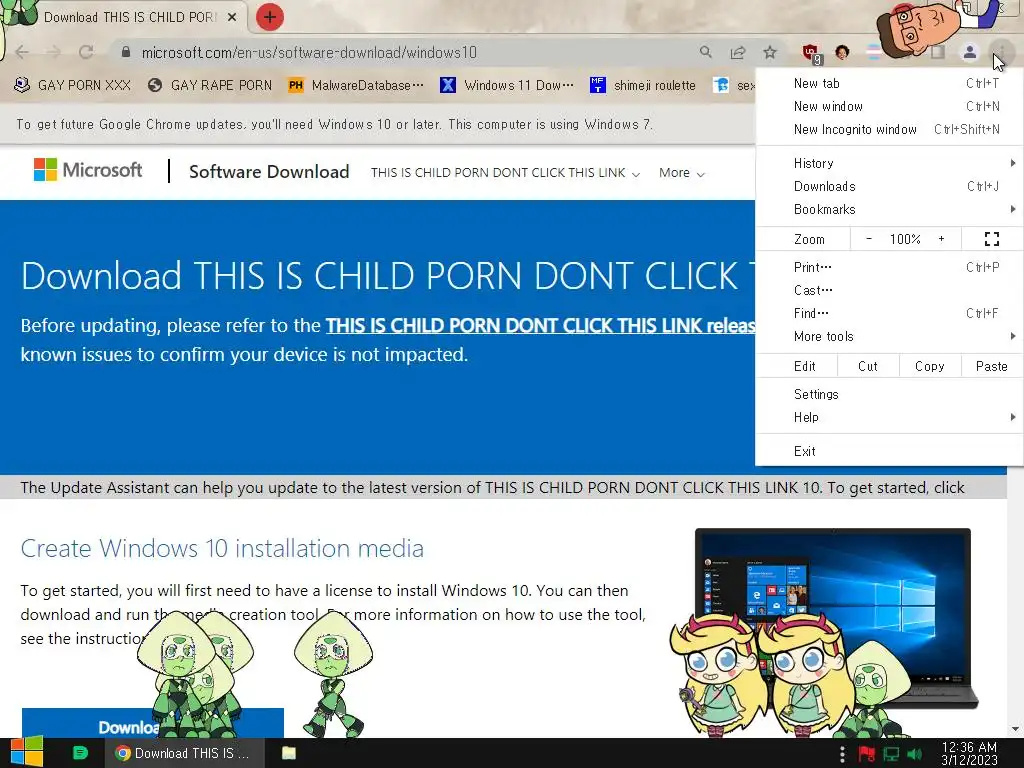Click Paste in the Edit row
This screenshot has width=1024, height=768.
click(x=991, y=366)
